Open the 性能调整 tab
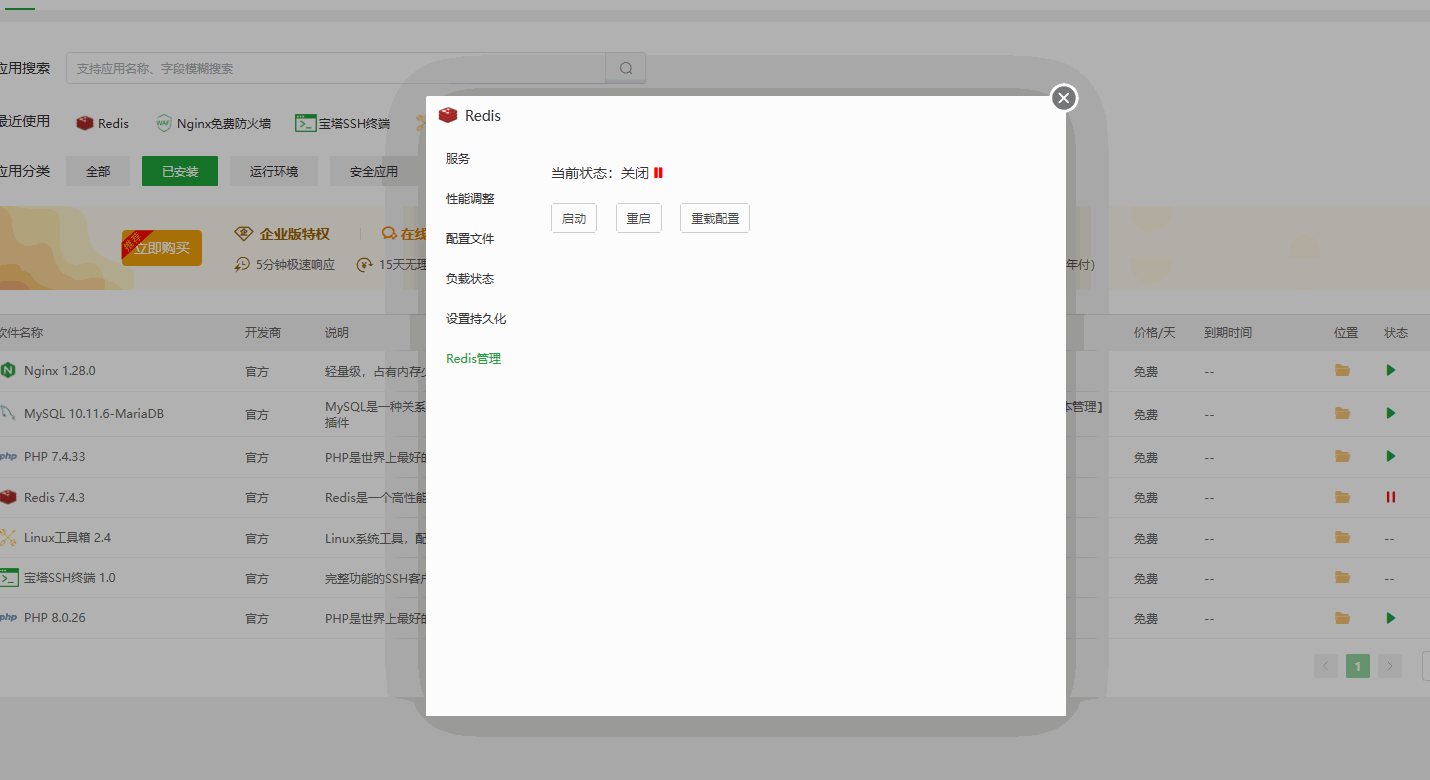Screen dimensions: 1430x780 point(470,199)
